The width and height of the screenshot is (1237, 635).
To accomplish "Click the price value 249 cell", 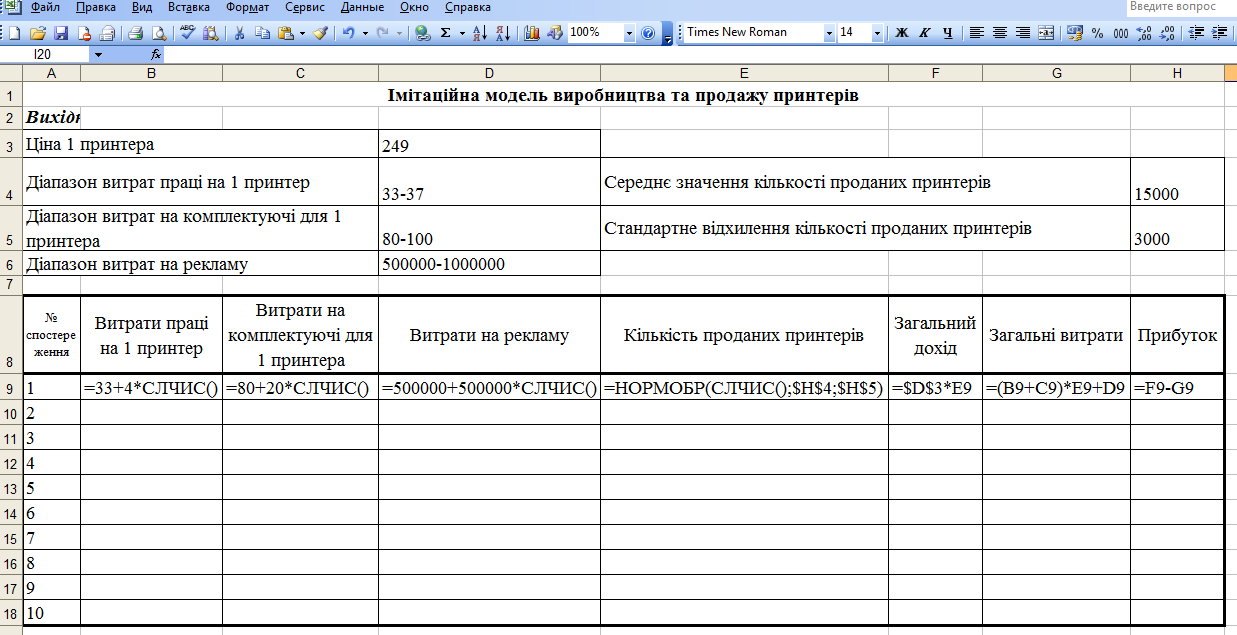I will (489, 143).
